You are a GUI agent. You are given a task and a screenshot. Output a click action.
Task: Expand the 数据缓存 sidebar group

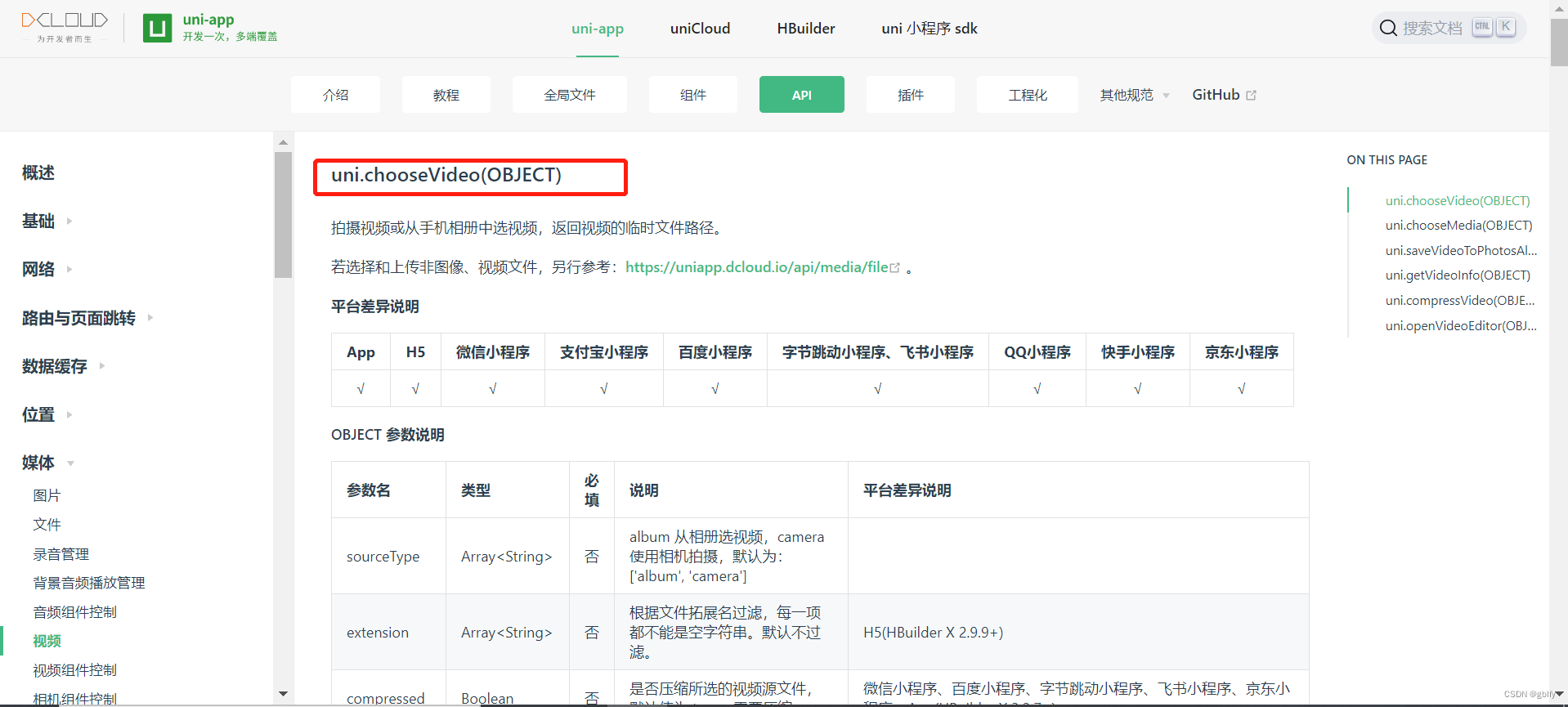(64, 366)
